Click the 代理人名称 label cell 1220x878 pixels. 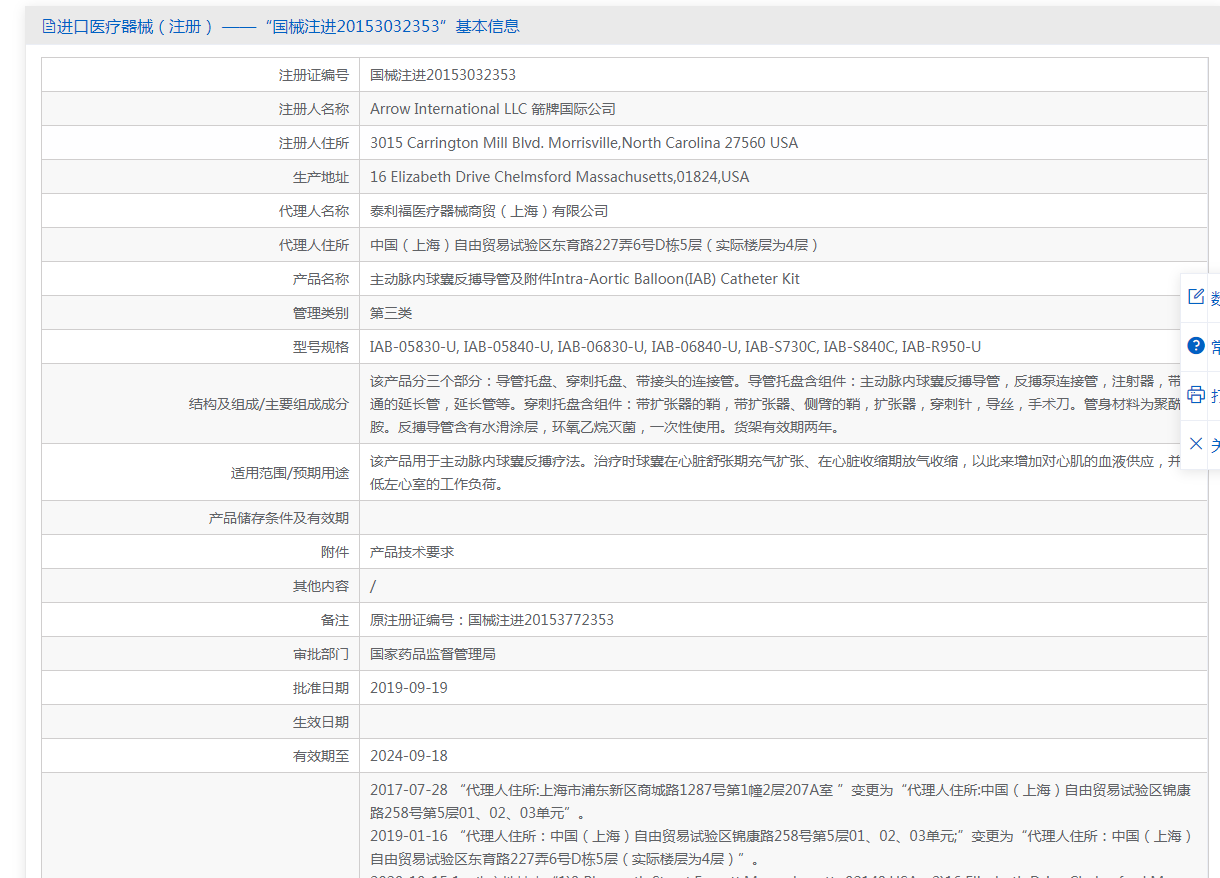[200, 211]
